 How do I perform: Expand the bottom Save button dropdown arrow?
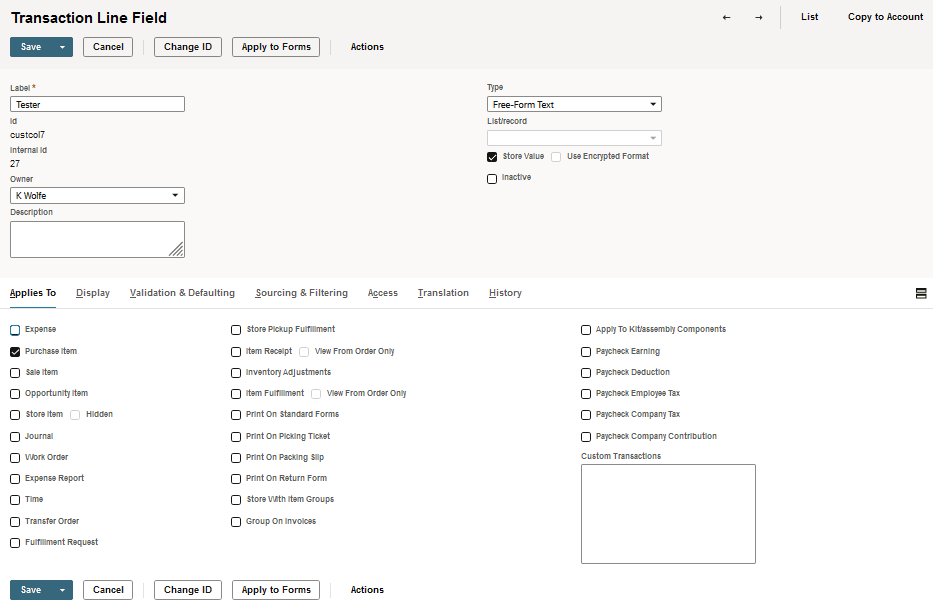(62, 590)
